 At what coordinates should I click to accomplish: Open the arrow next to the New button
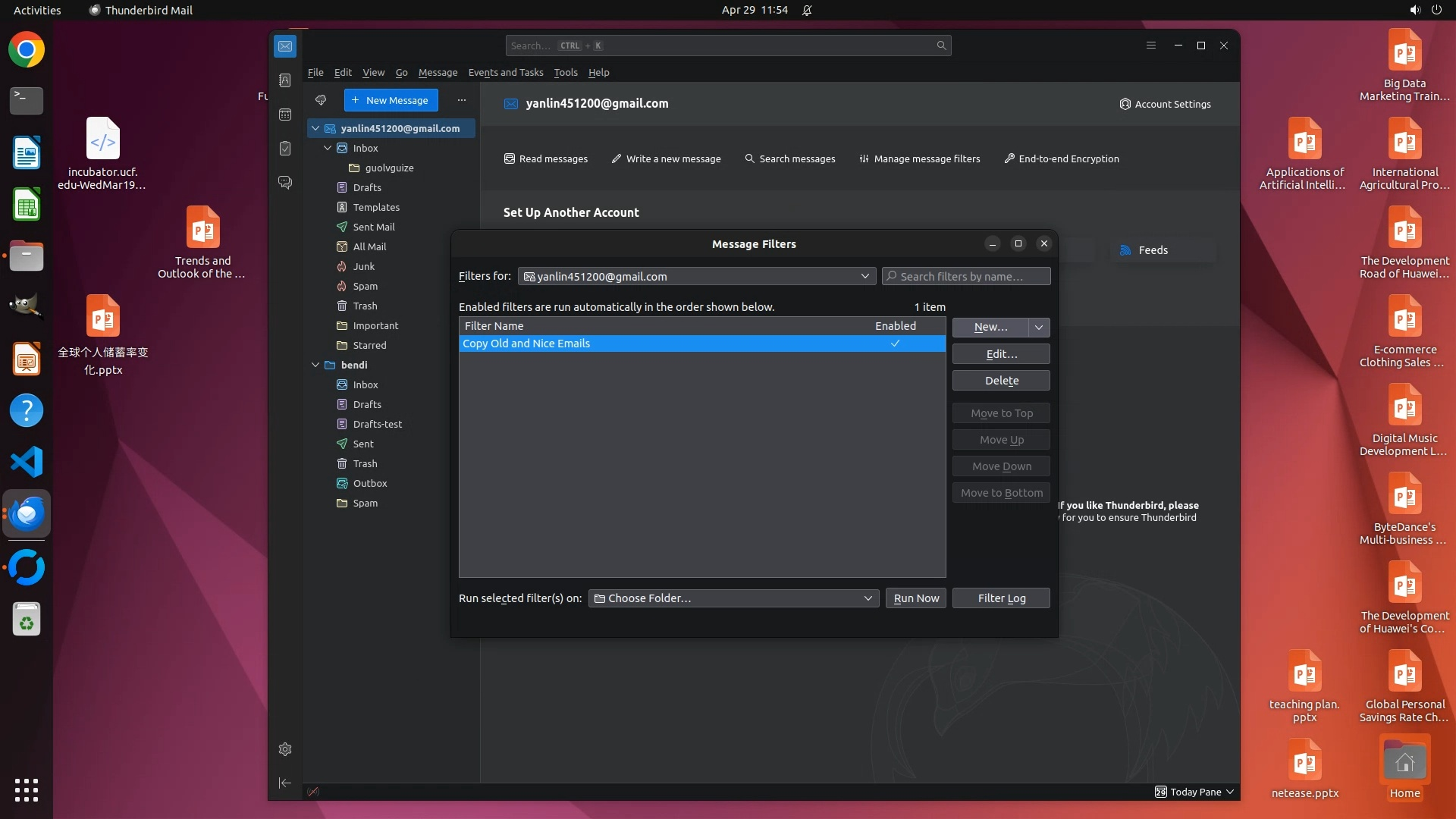click(x=1038, y=327)
